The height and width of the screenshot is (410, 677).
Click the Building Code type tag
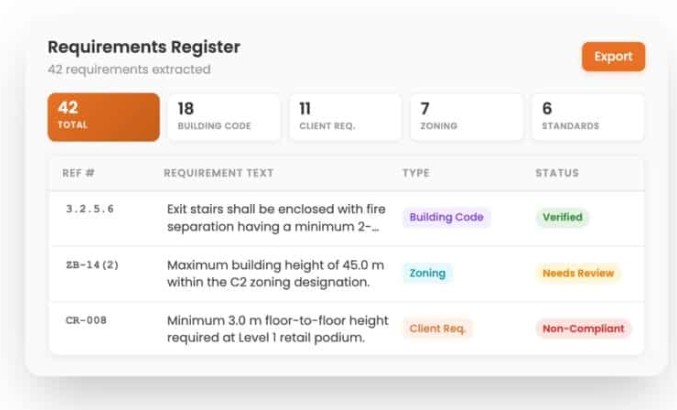click(446, 217)
